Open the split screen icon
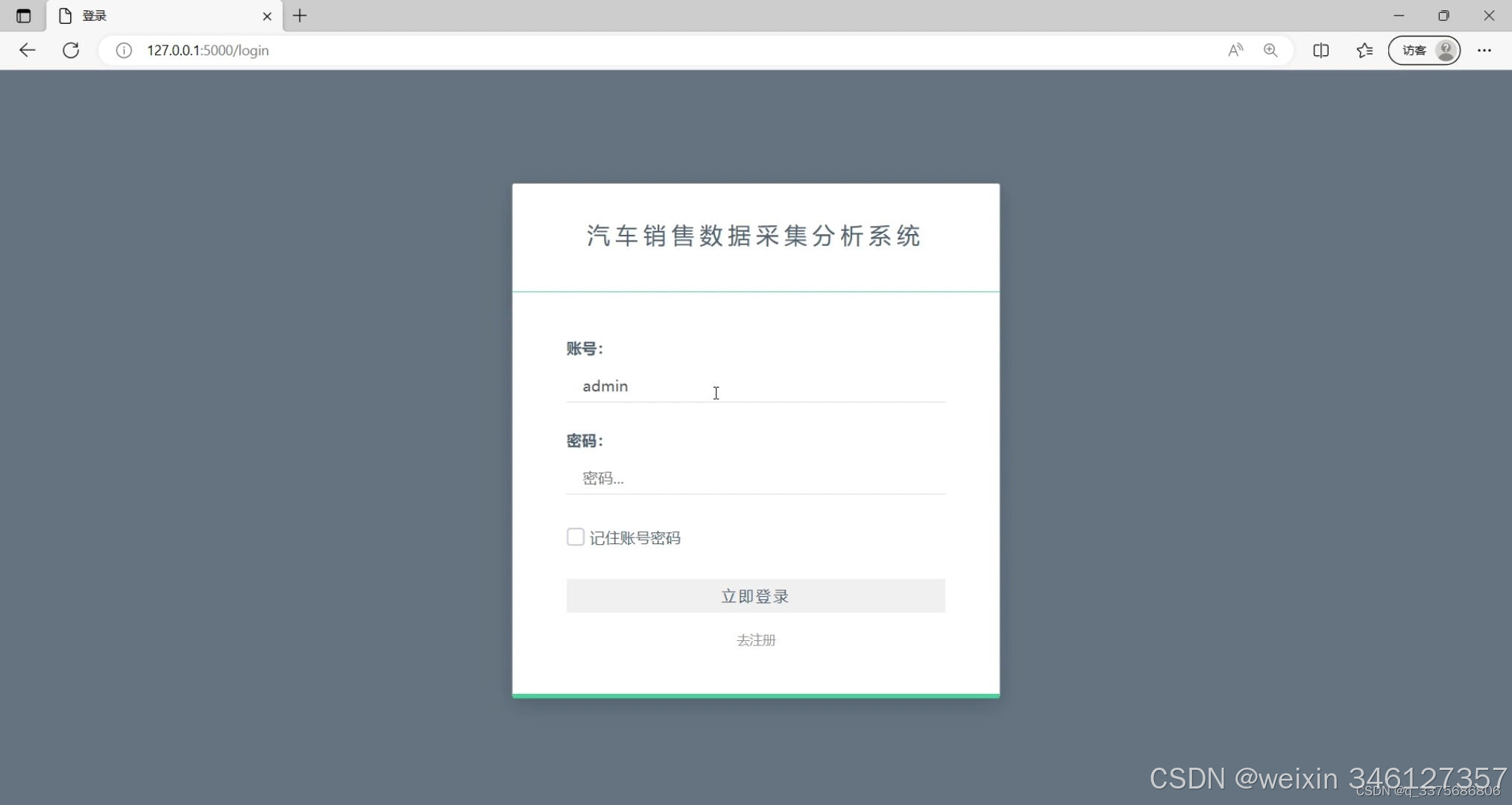1512x805 pixels. [x=1322, y=50]
